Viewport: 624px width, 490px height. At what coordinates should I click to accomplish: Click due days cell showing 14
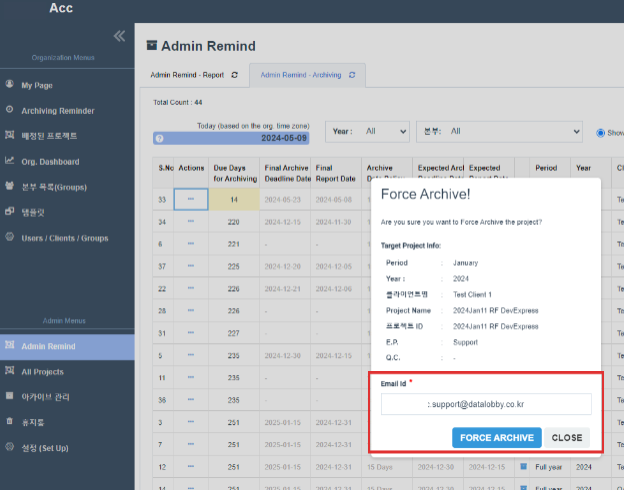(234, 199)
